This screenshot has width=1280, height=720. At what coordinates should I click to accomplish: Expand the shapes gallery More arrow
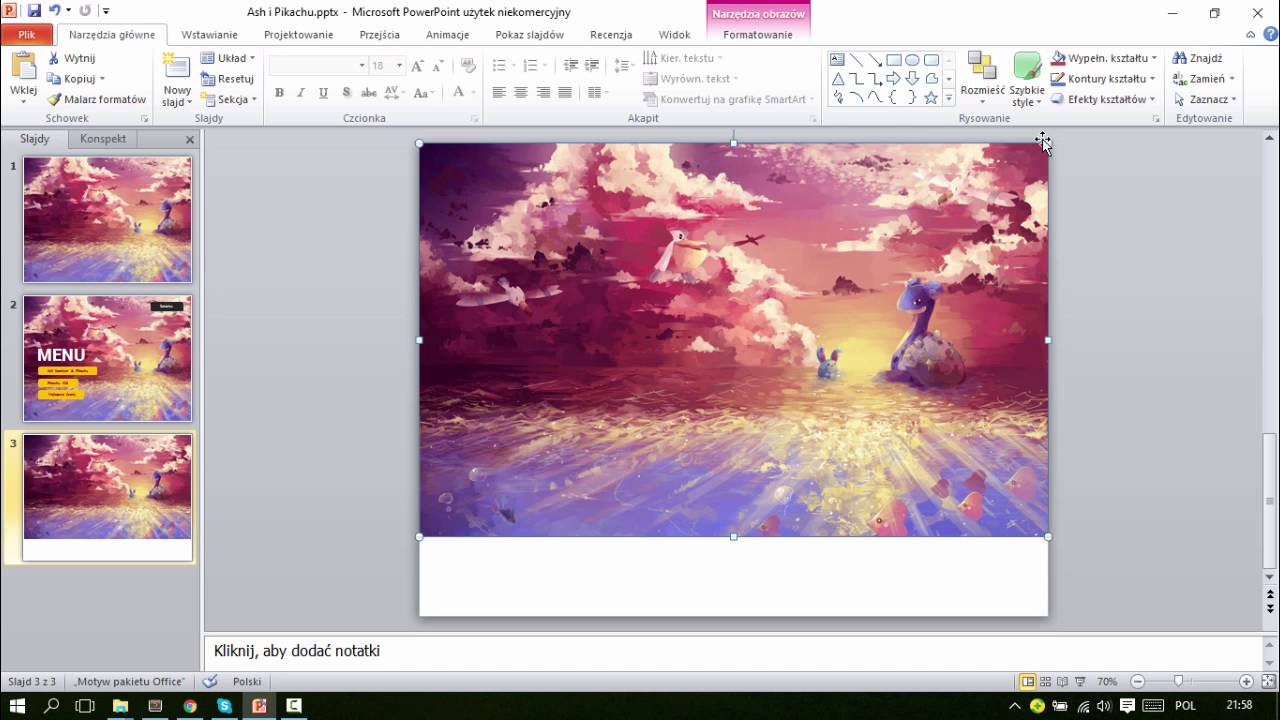point(949,99)
